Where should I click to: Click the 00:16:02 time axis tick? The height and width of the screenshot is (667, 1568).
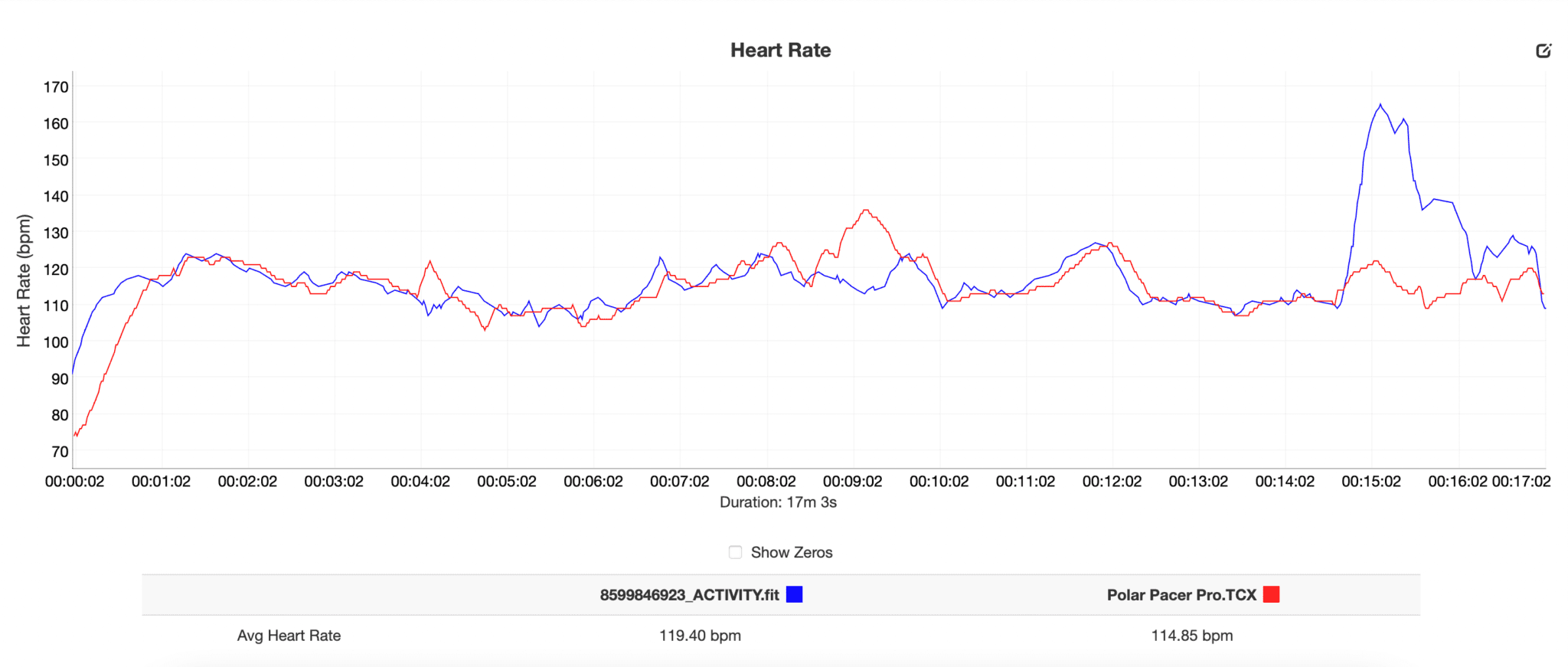pos(1458,482)
